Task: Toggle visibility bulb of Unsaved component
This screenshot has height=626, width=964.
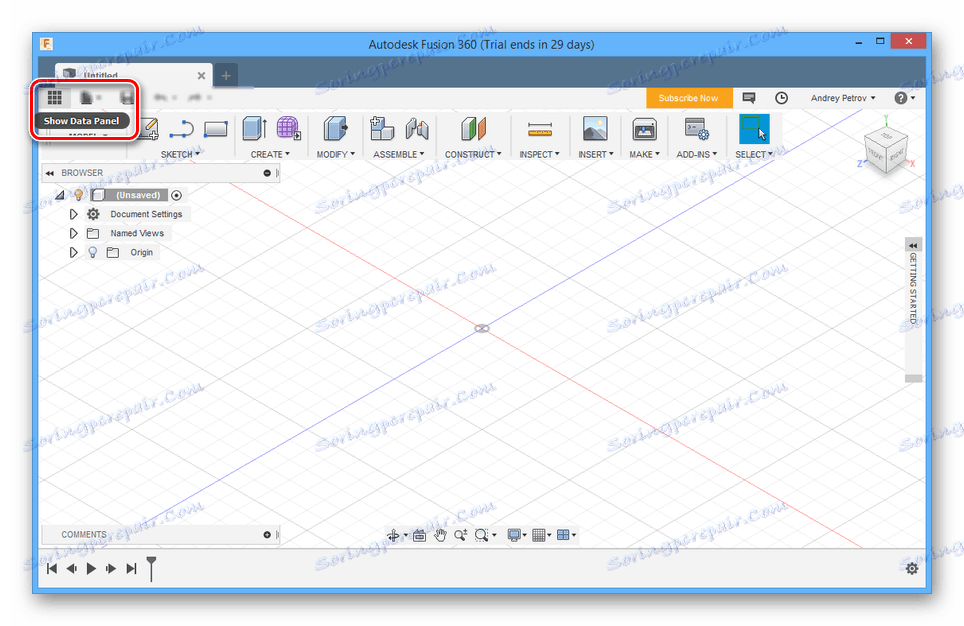Action: pyautogui.click(x=79, y=195)
